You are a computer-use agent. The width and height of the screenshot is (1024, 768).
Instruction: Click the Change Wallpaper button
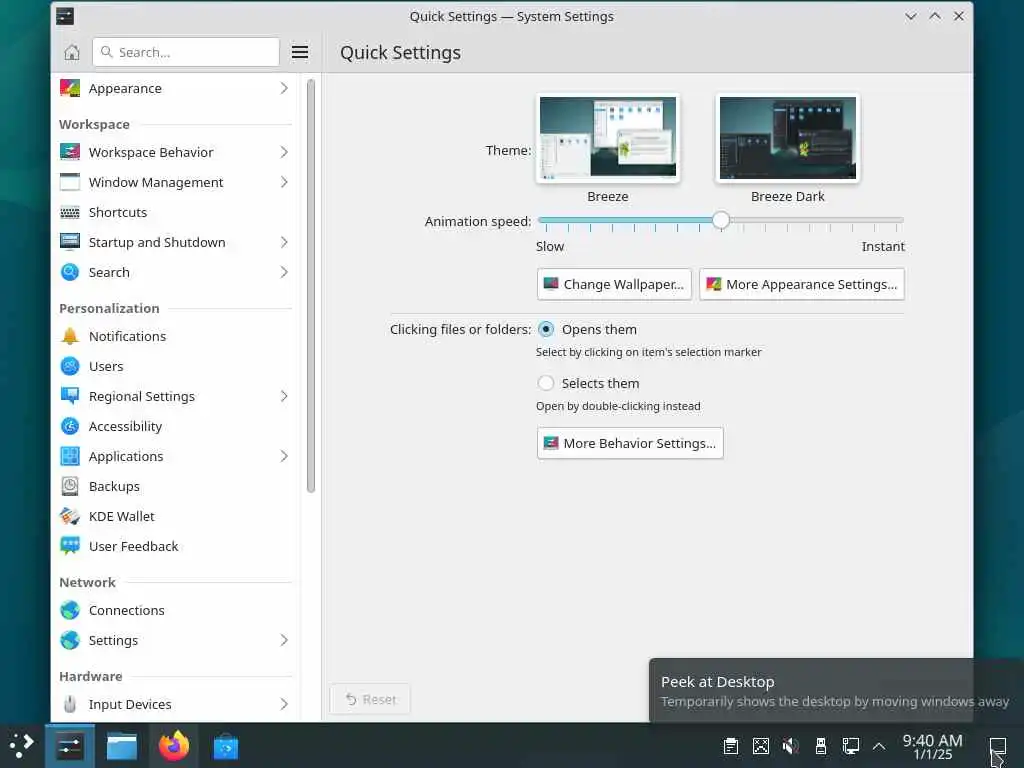click(614, 284)
